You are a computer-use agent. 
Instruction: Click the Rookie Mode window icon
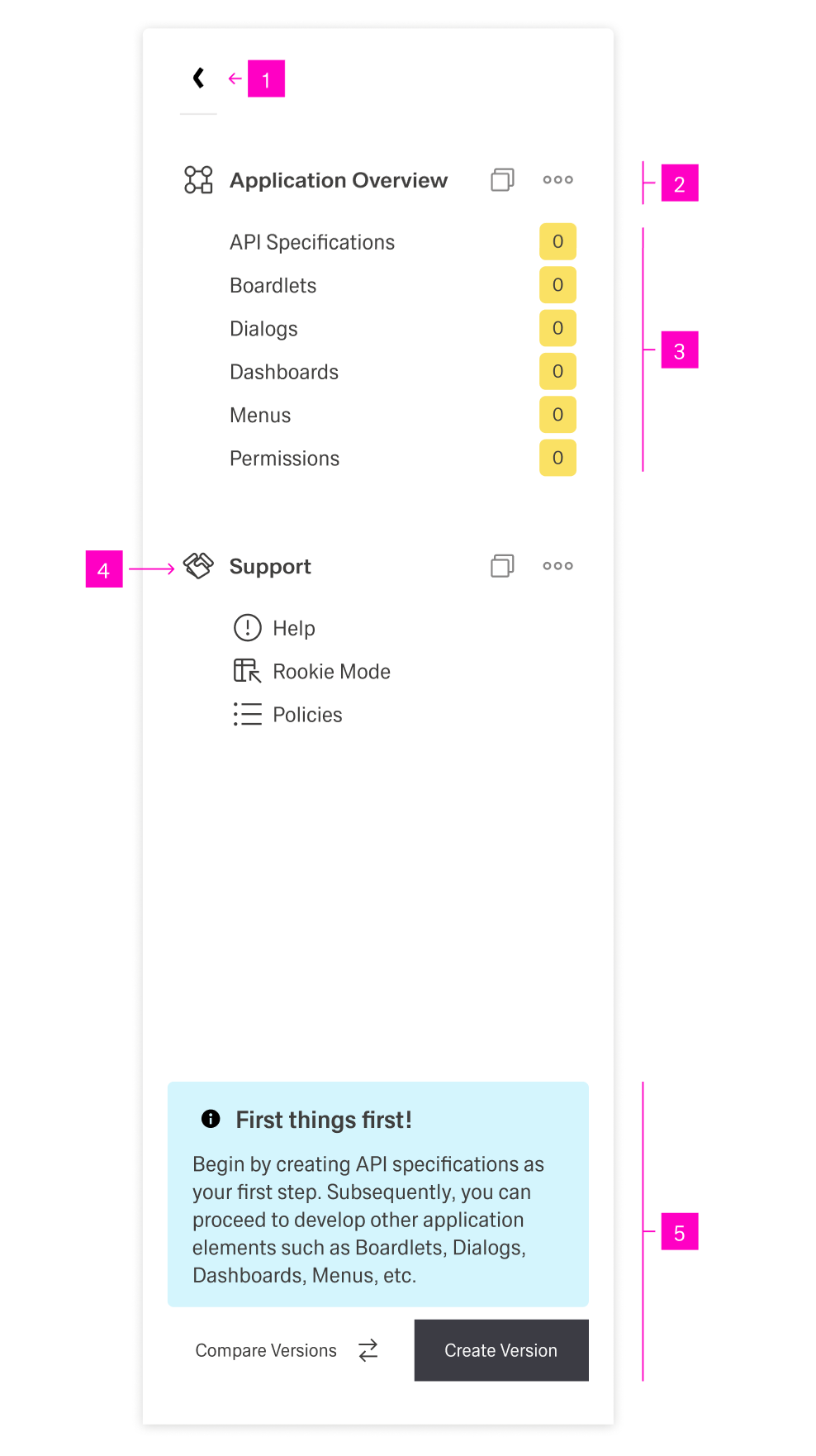point(246,671)
